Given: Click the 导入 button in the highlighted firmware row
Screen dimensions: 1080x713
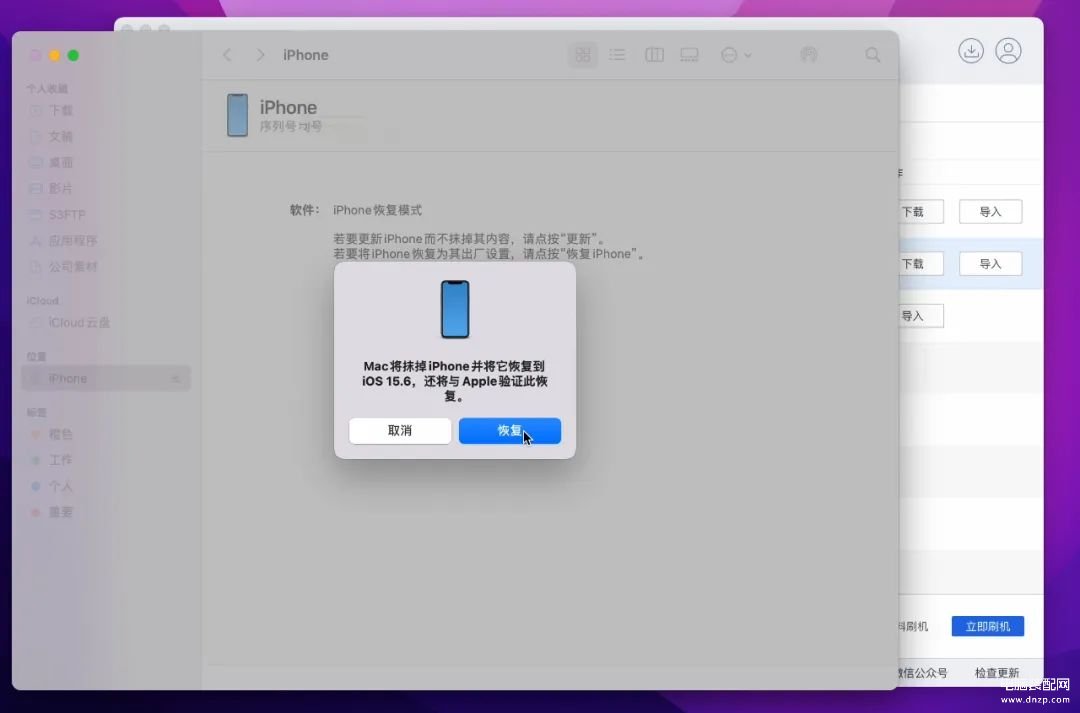Looking at the screenshot, I should (990, 264).
